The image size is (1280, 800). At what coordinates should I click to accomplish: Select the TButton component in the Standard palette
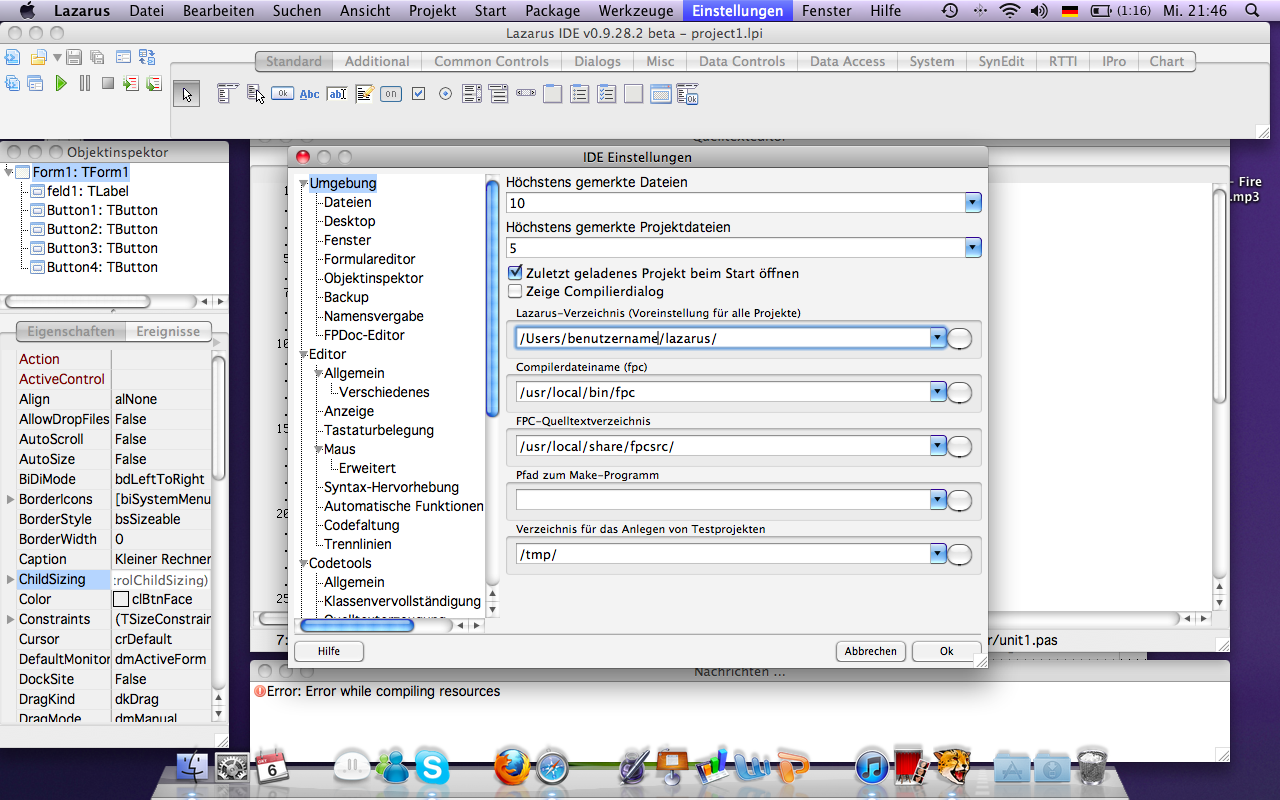282,94
